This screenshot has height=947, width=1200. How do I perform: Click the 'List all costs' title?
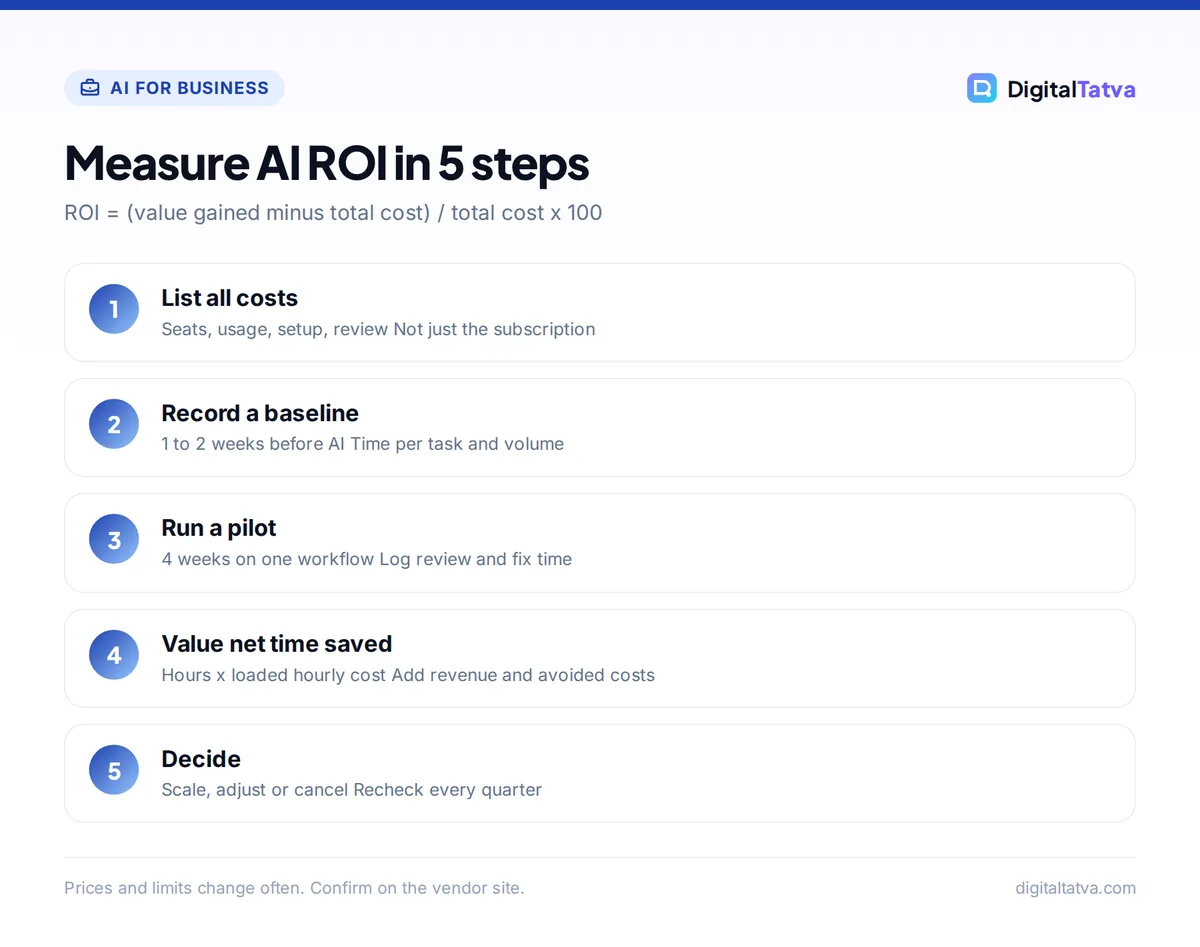click(230, 298)
